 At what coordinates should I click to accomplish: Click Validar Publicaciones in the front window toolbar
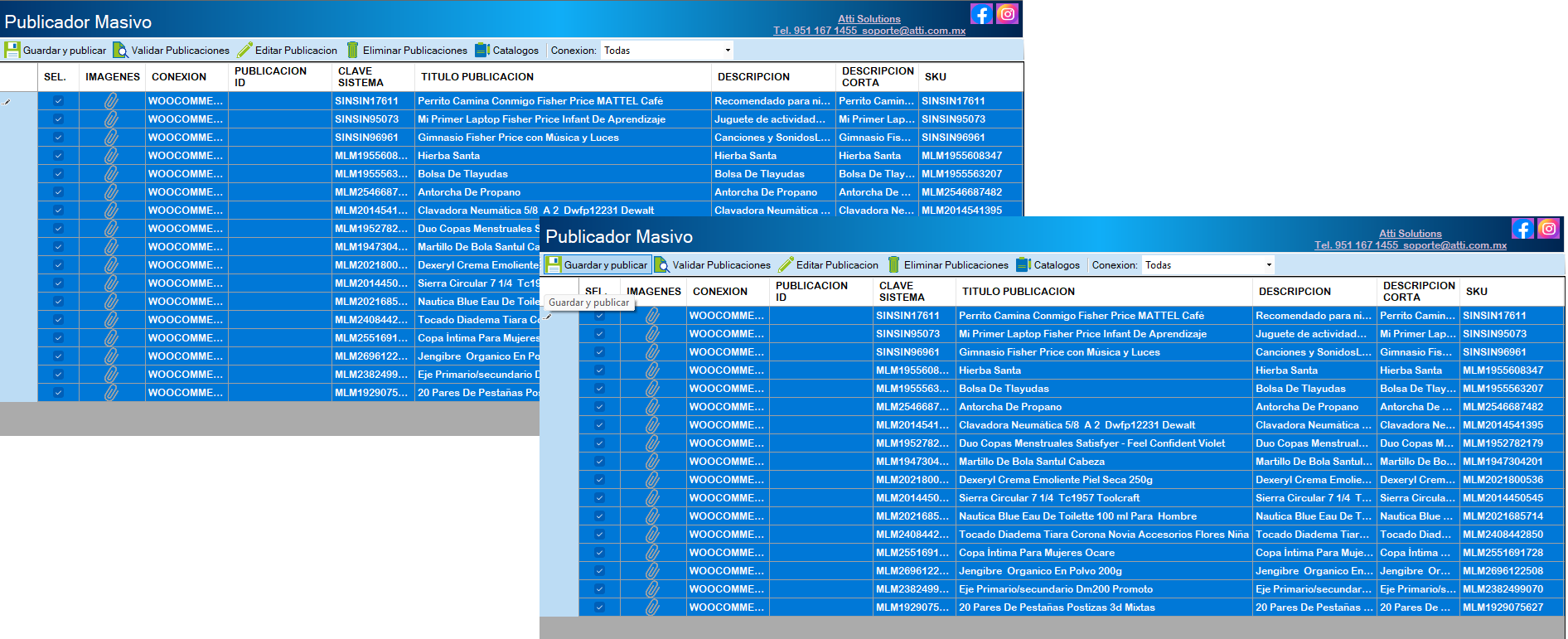(713, 265)
